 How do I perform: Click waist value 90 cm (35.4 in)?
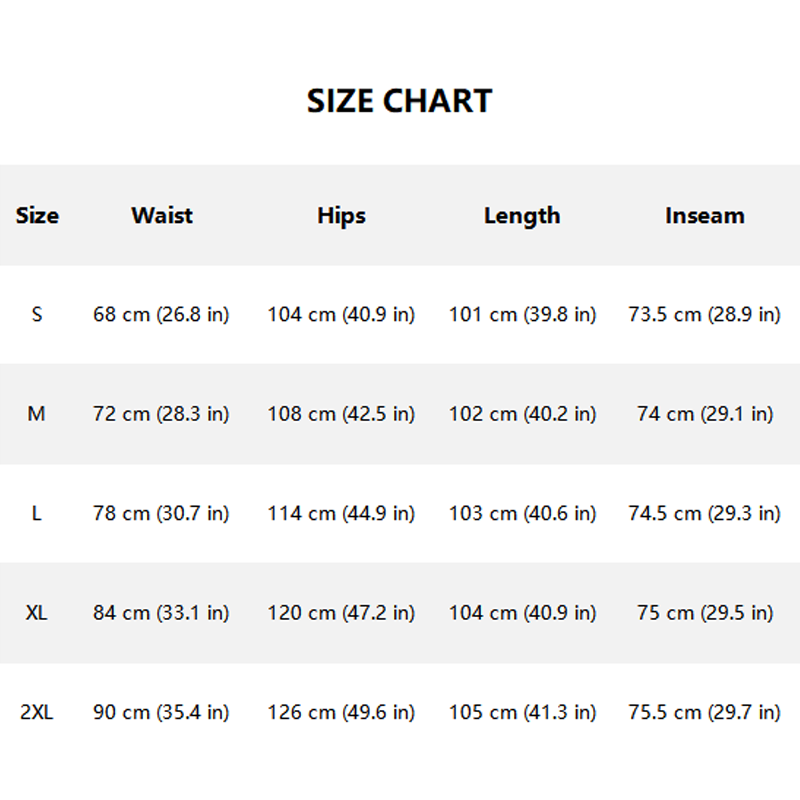pos(161,713)
